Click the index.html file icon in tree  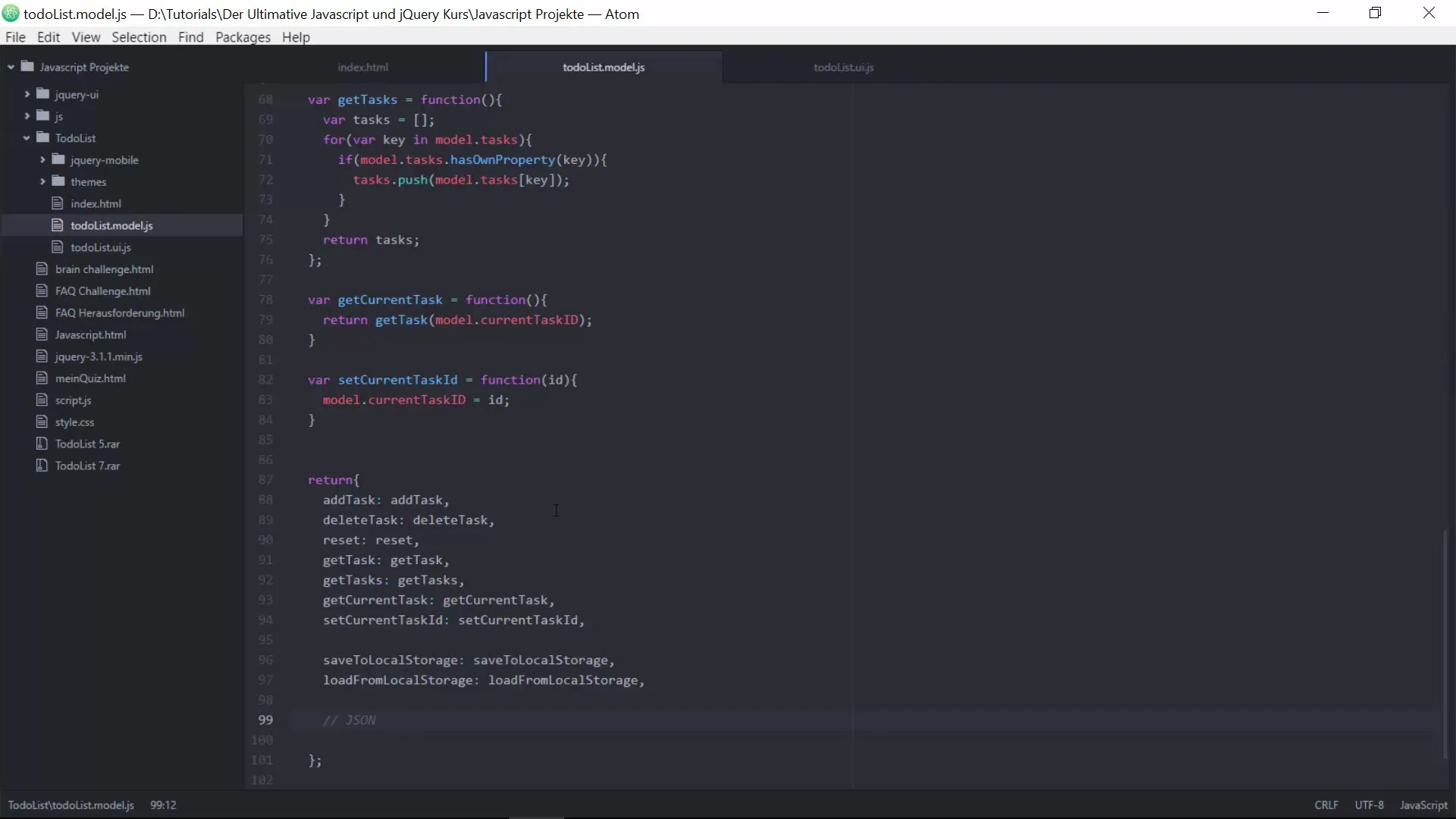point(57,203)
